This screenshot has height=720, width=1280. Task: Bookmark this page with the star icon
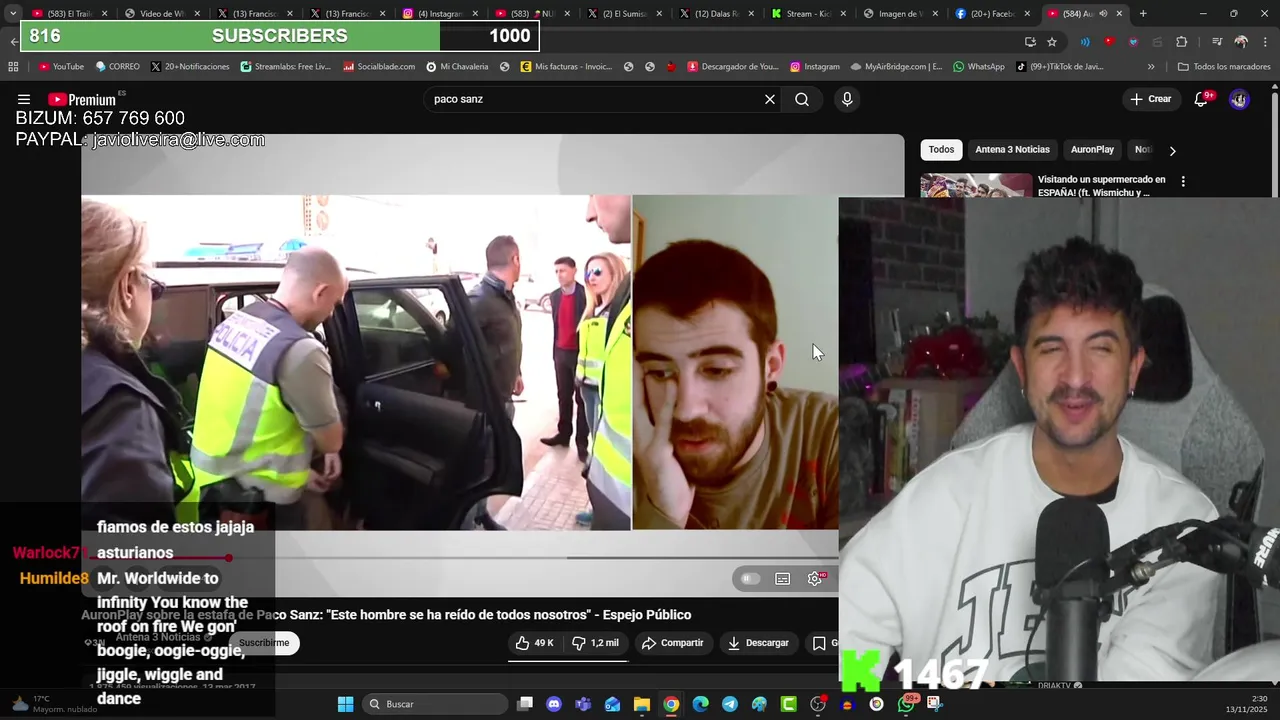coord(1052,42)
